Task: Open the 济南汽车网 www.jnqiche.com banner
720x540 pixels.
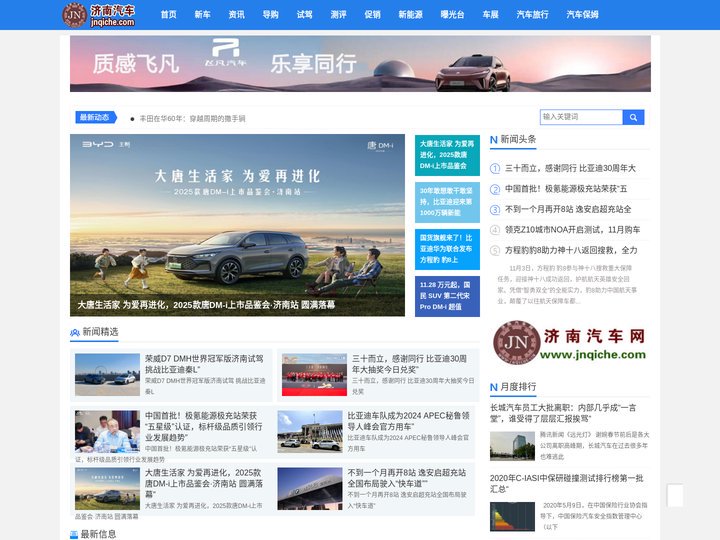Action: point(569,343)
